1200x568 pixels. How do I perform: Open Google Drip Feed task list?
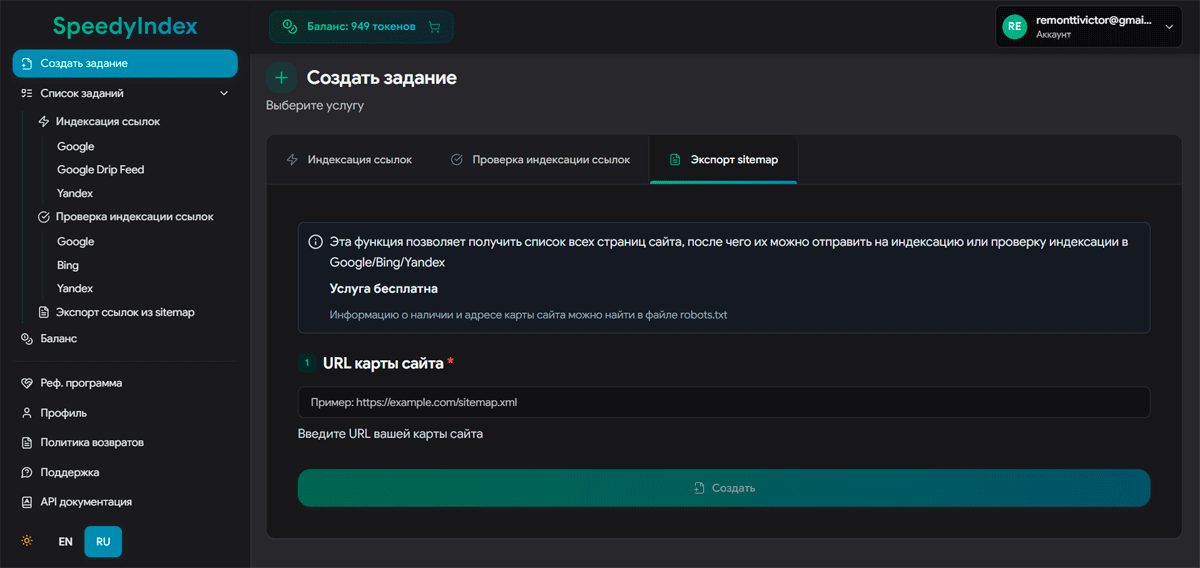coord(100,170)
